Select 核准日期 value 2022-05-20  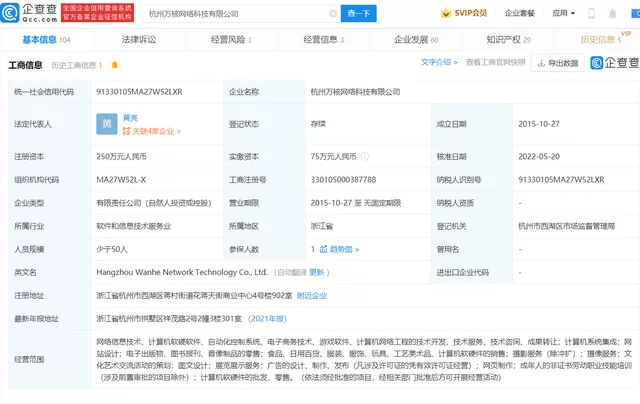pos(539,156)
